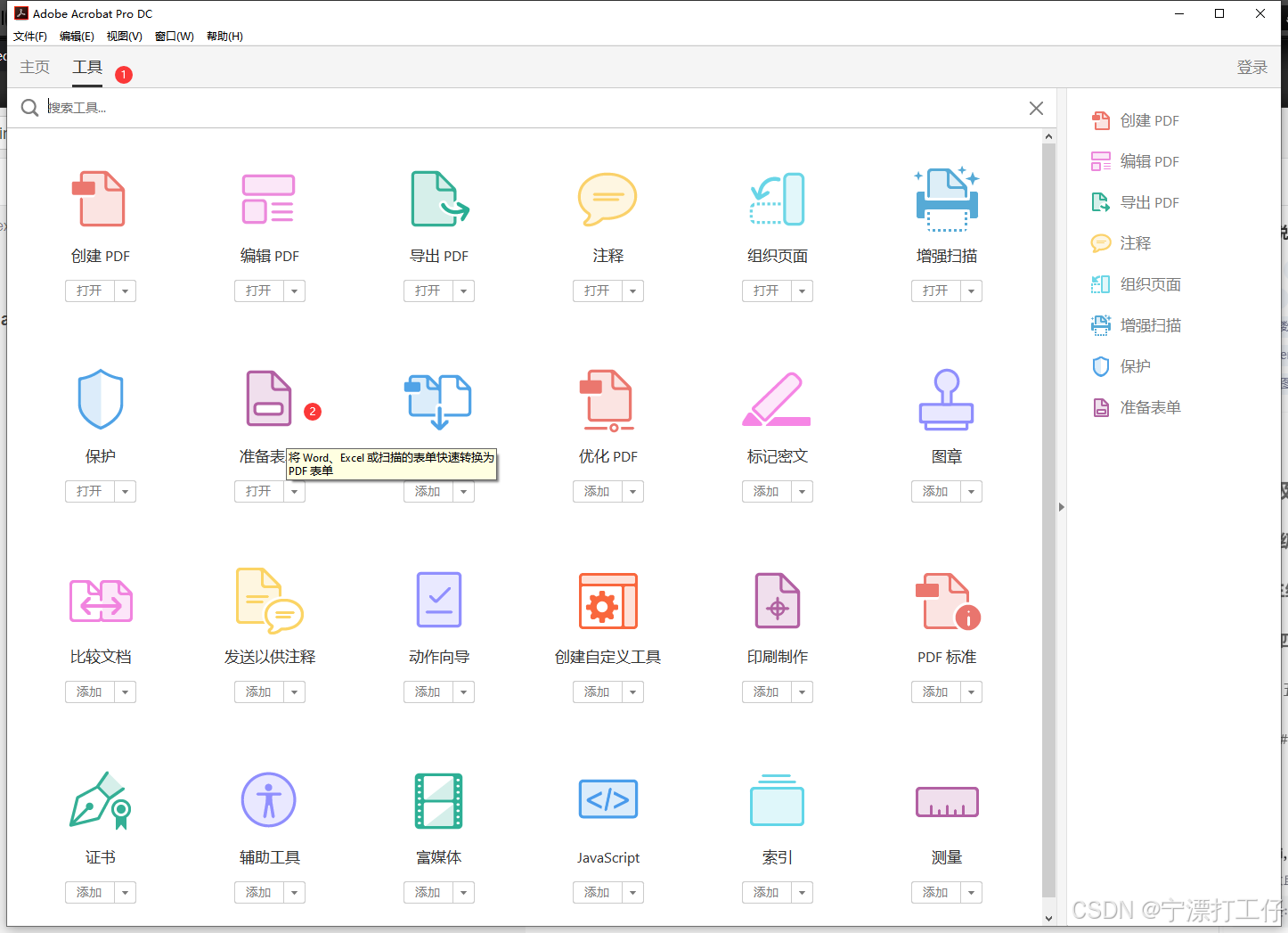Open 编辑 PDF shortcut in right pane

pyautogui.click(x=1136, y=161)
